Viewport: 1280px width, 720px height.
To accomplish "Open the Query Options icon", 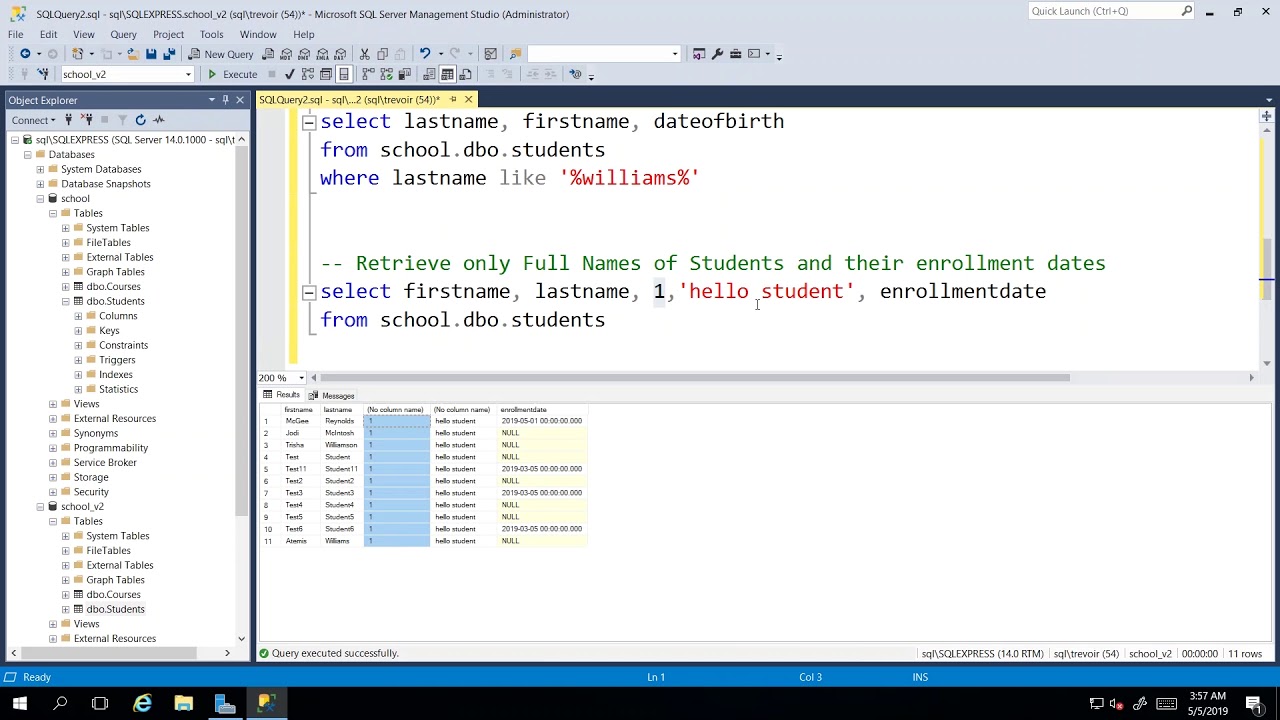I will (325, 74).
